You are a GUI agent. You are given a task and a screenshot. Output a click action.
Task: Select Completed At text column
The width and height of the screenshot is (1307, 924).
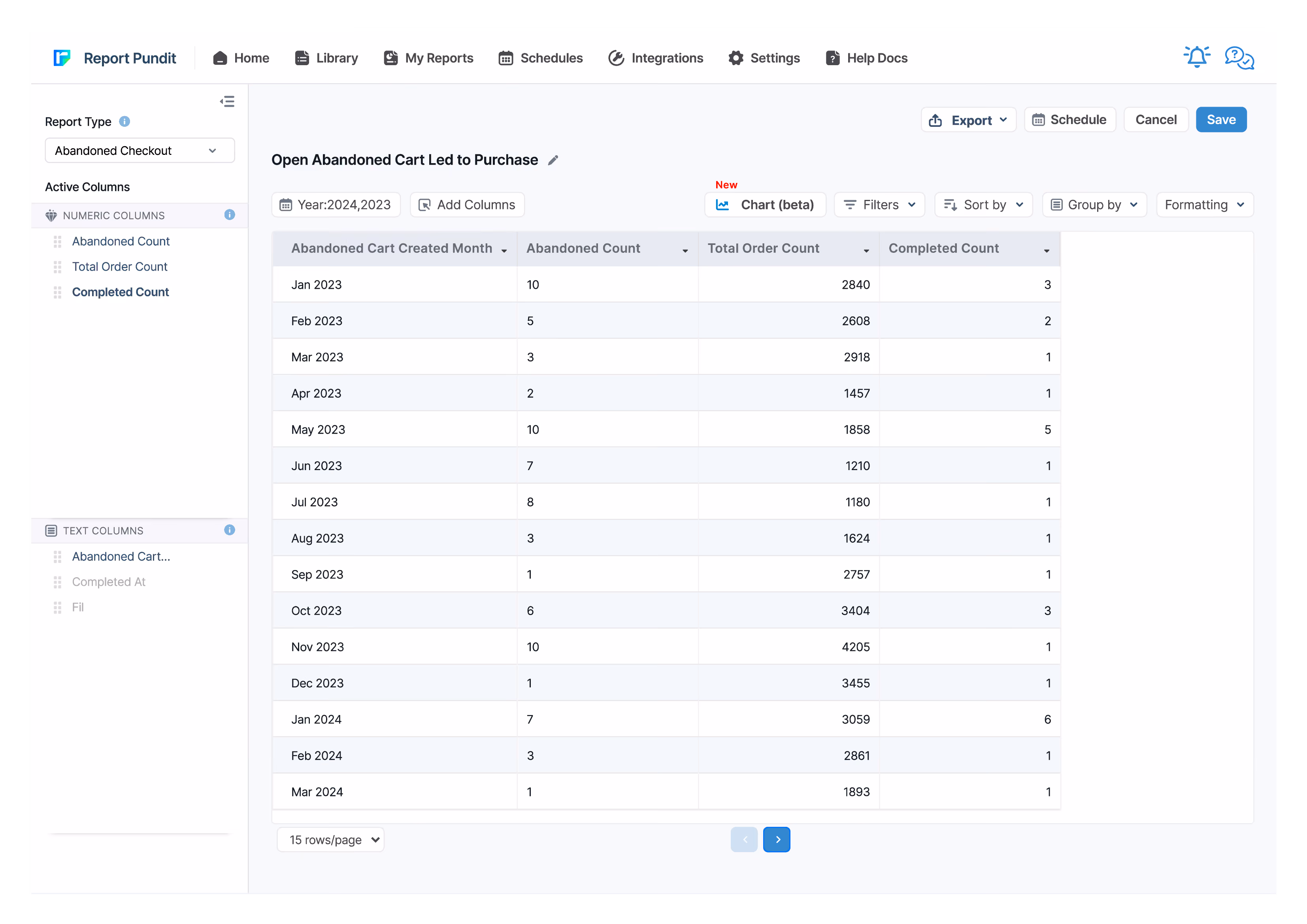point(109,582)
